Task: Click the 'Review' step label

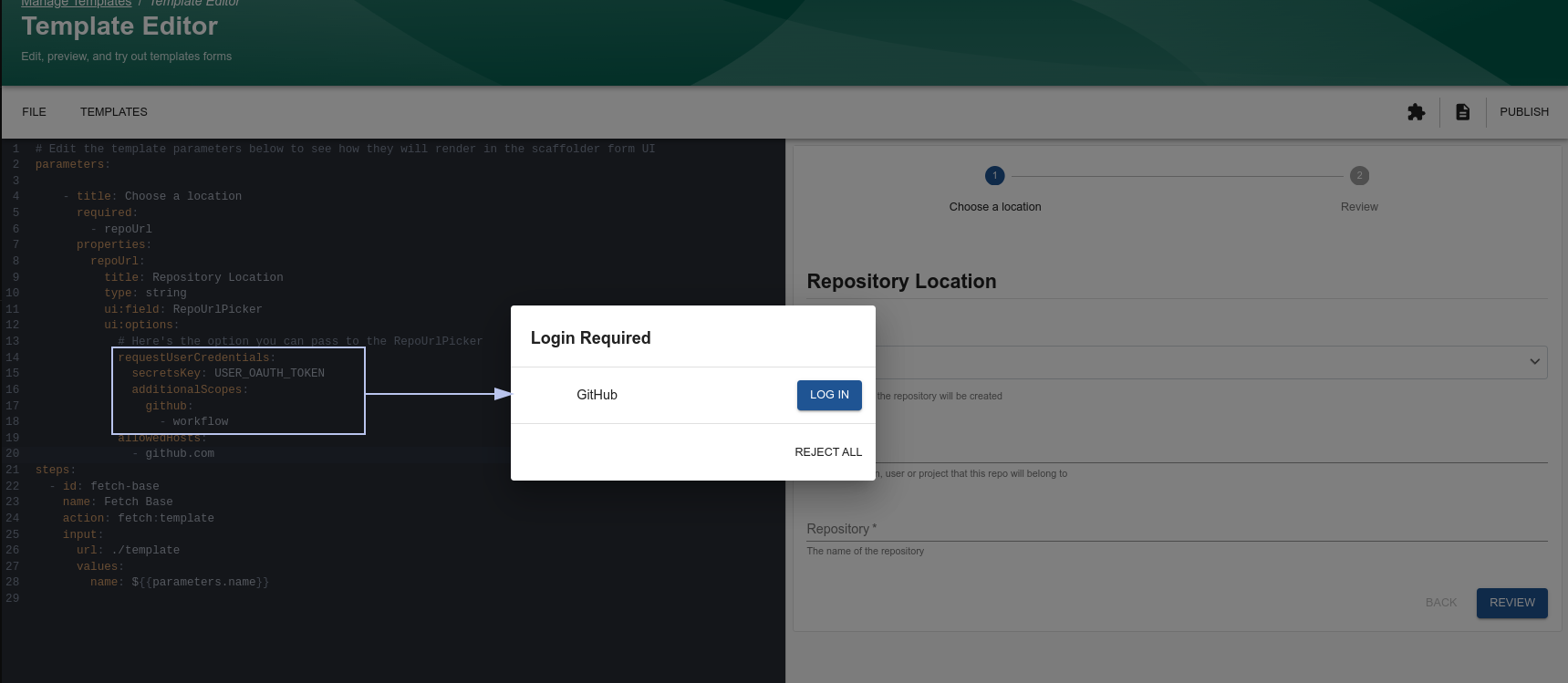Action: [x=1359, y=207]
